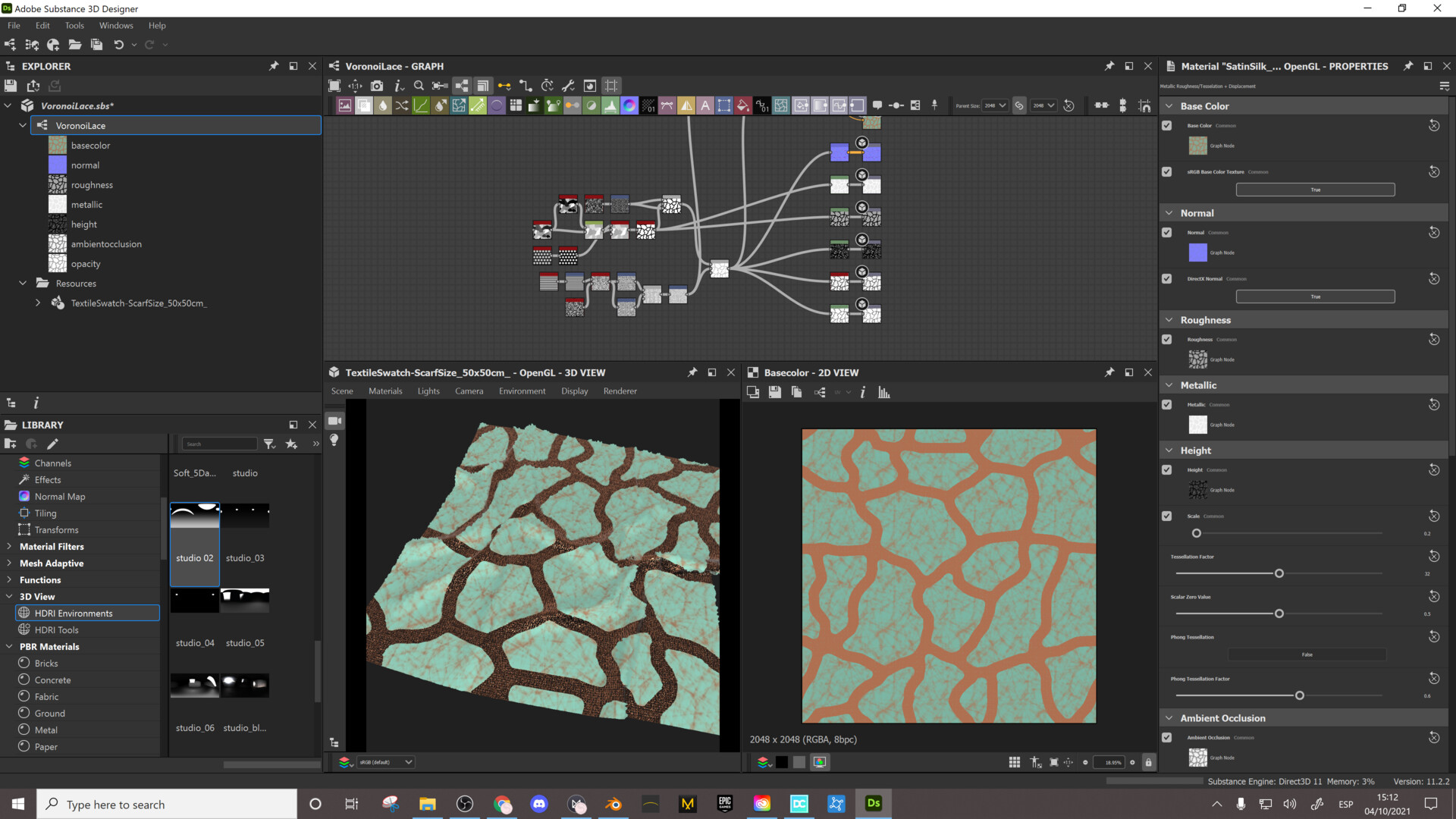The height and width of the screenshot is (819, 1456).
Task: Click the wrench tools icon in graph toolbar
Action: click(x=569, y=85)
